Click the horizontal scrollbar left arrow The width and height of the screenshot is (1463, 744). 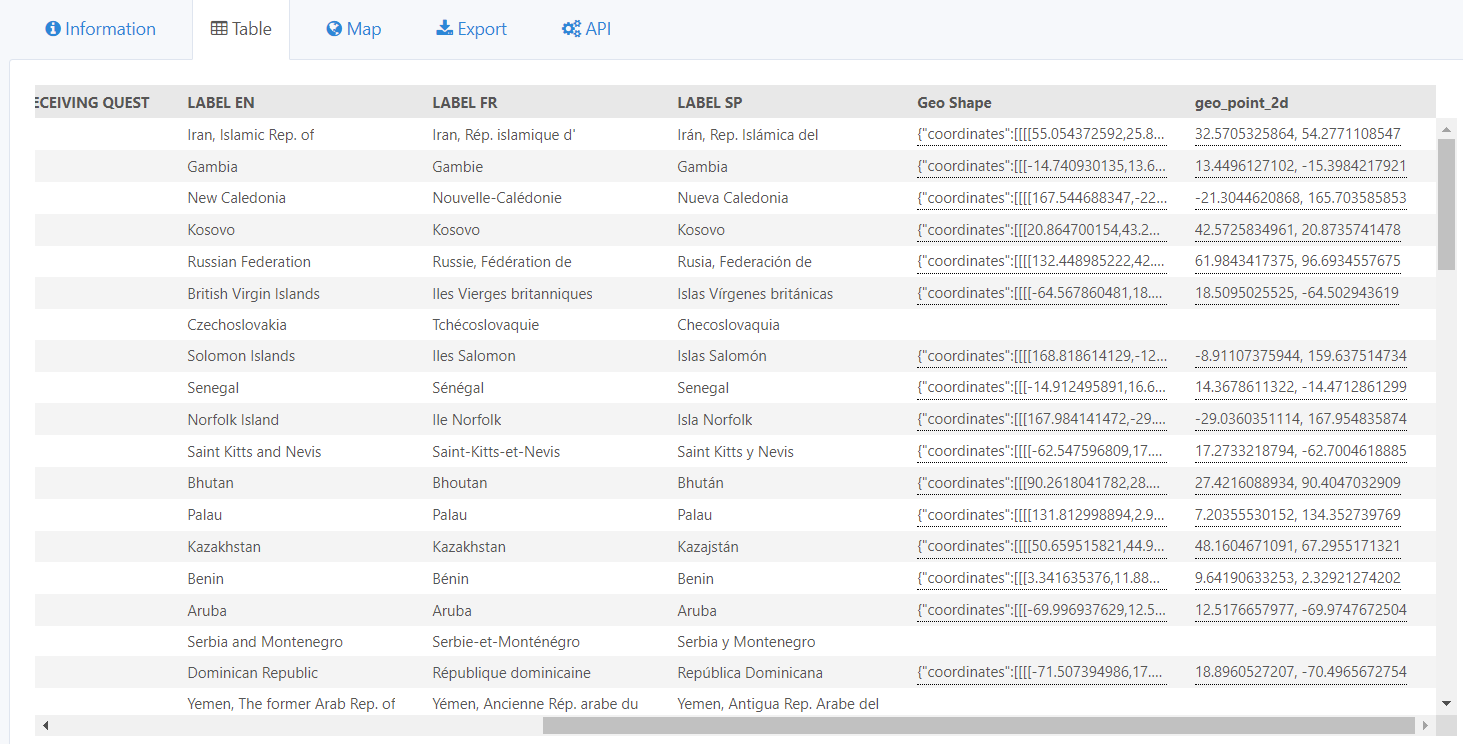(x=45, y=725)
